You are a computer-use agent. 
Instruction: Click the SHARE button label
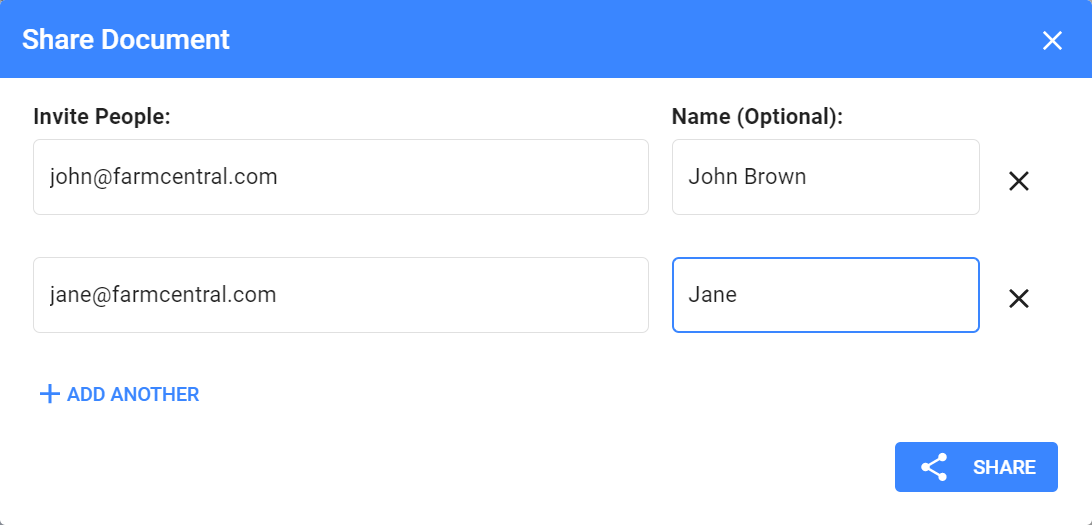[x=1004, y=467]
